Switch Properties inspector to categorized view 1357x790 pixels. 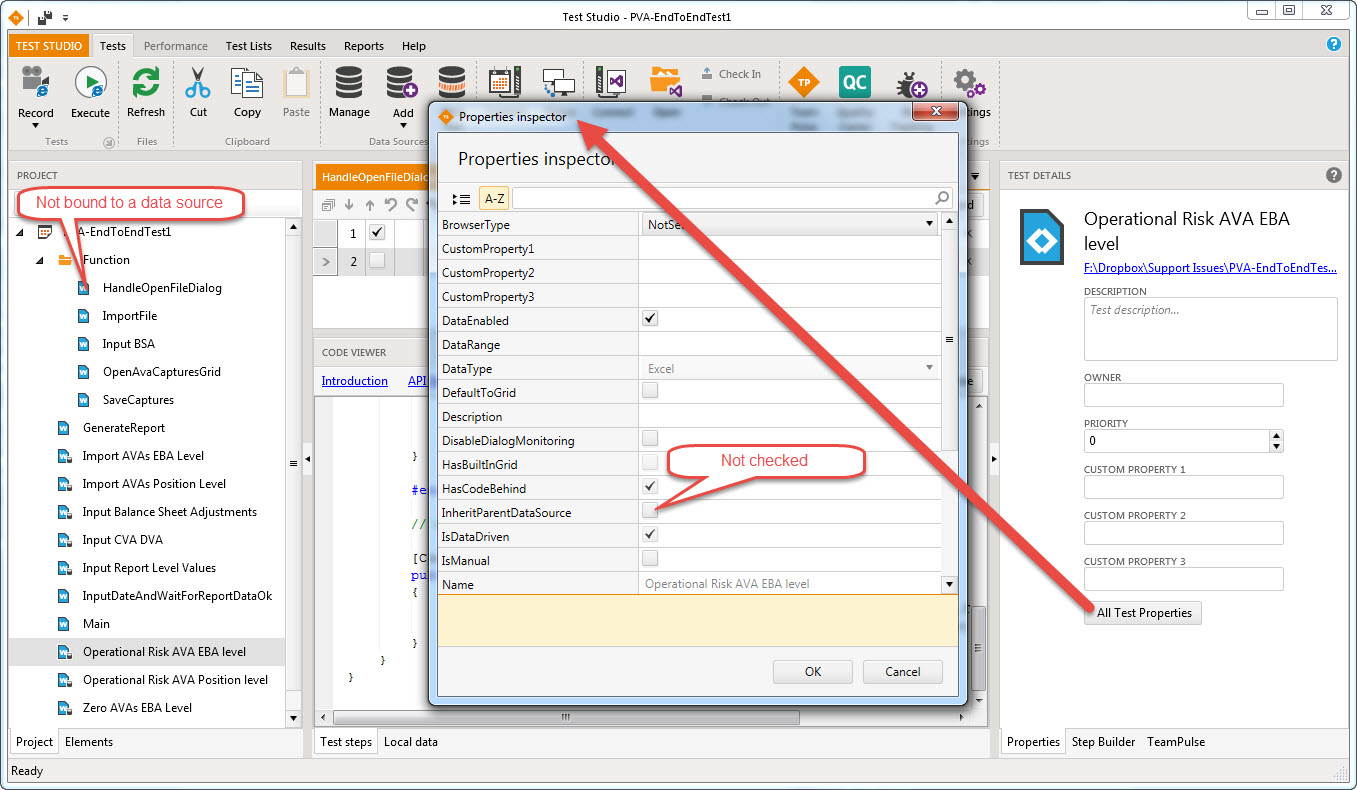[x=461, y=198]
